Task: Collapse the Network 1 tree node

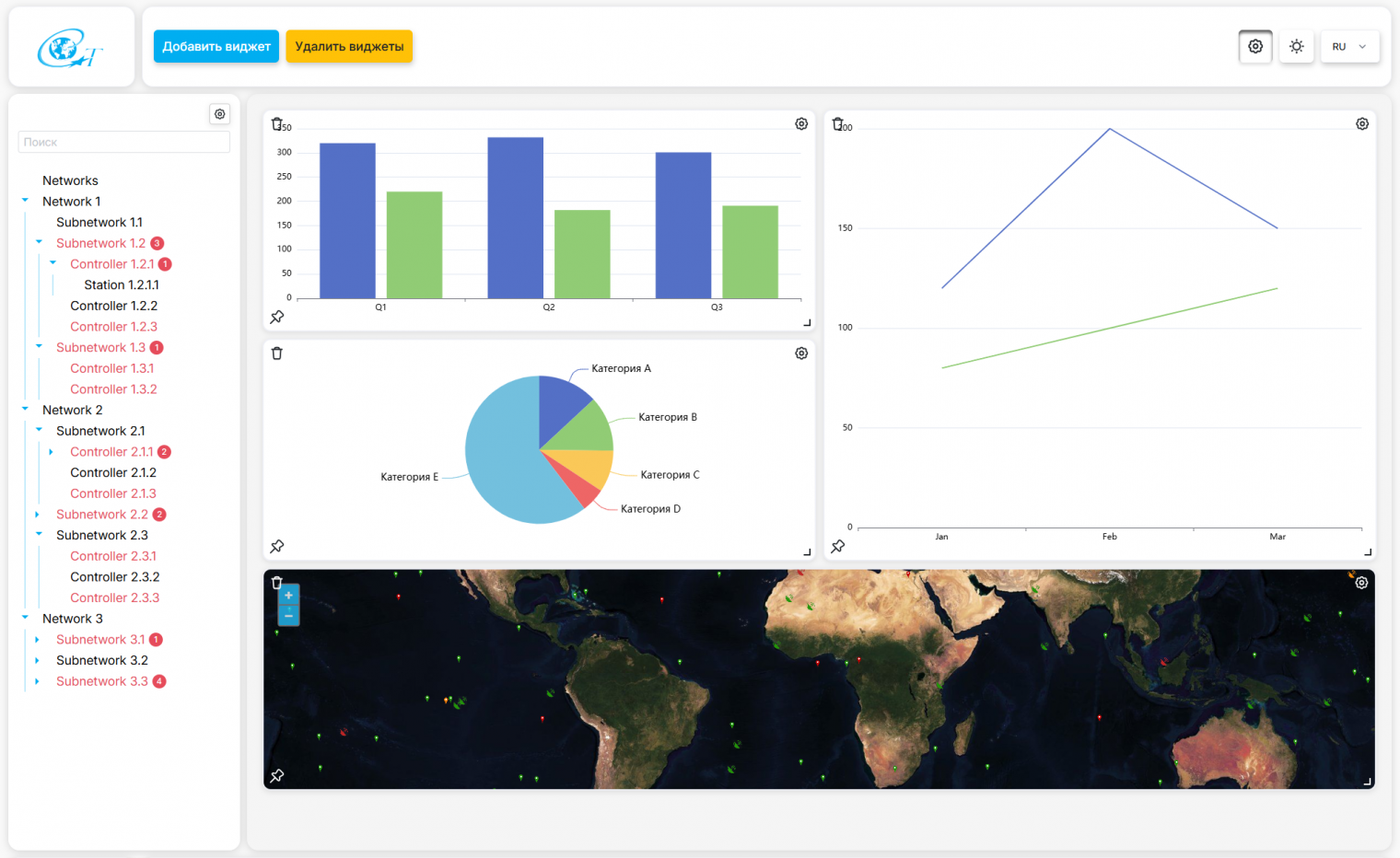Action: point(25,201)
